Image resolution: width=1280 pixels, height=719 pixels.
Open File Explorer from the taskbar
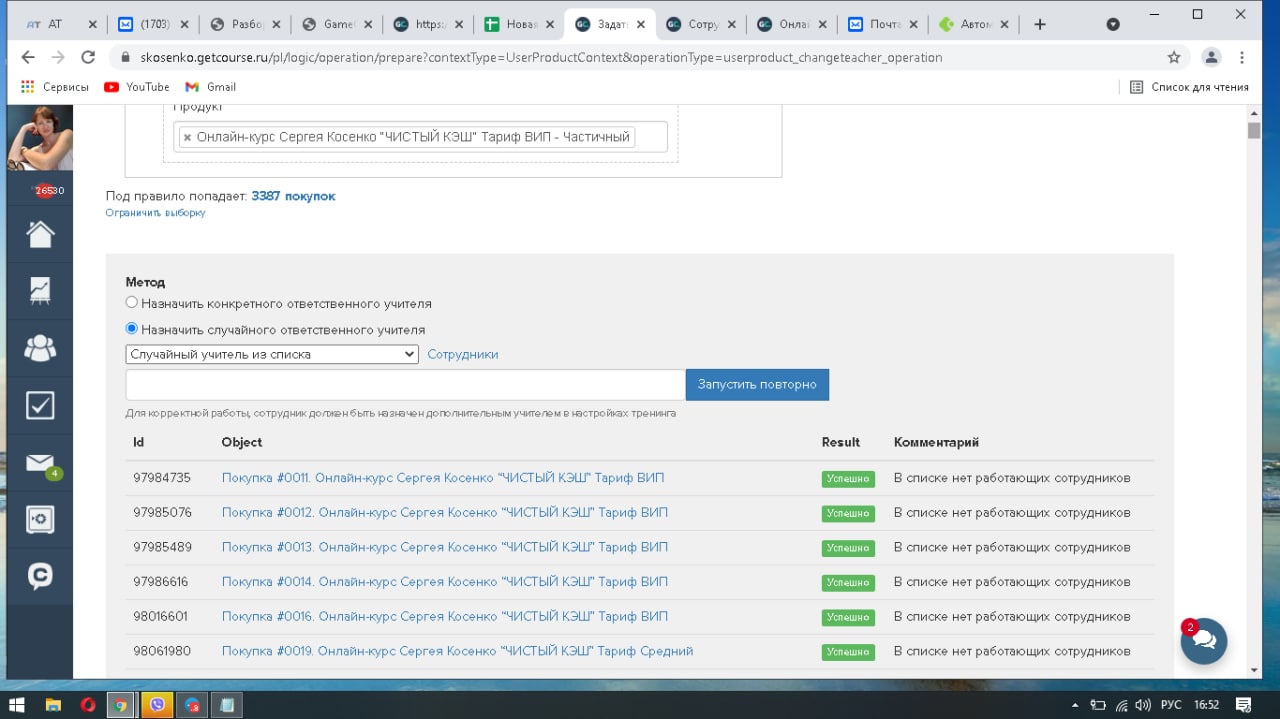pyautogui.click(x=53, y=705)
